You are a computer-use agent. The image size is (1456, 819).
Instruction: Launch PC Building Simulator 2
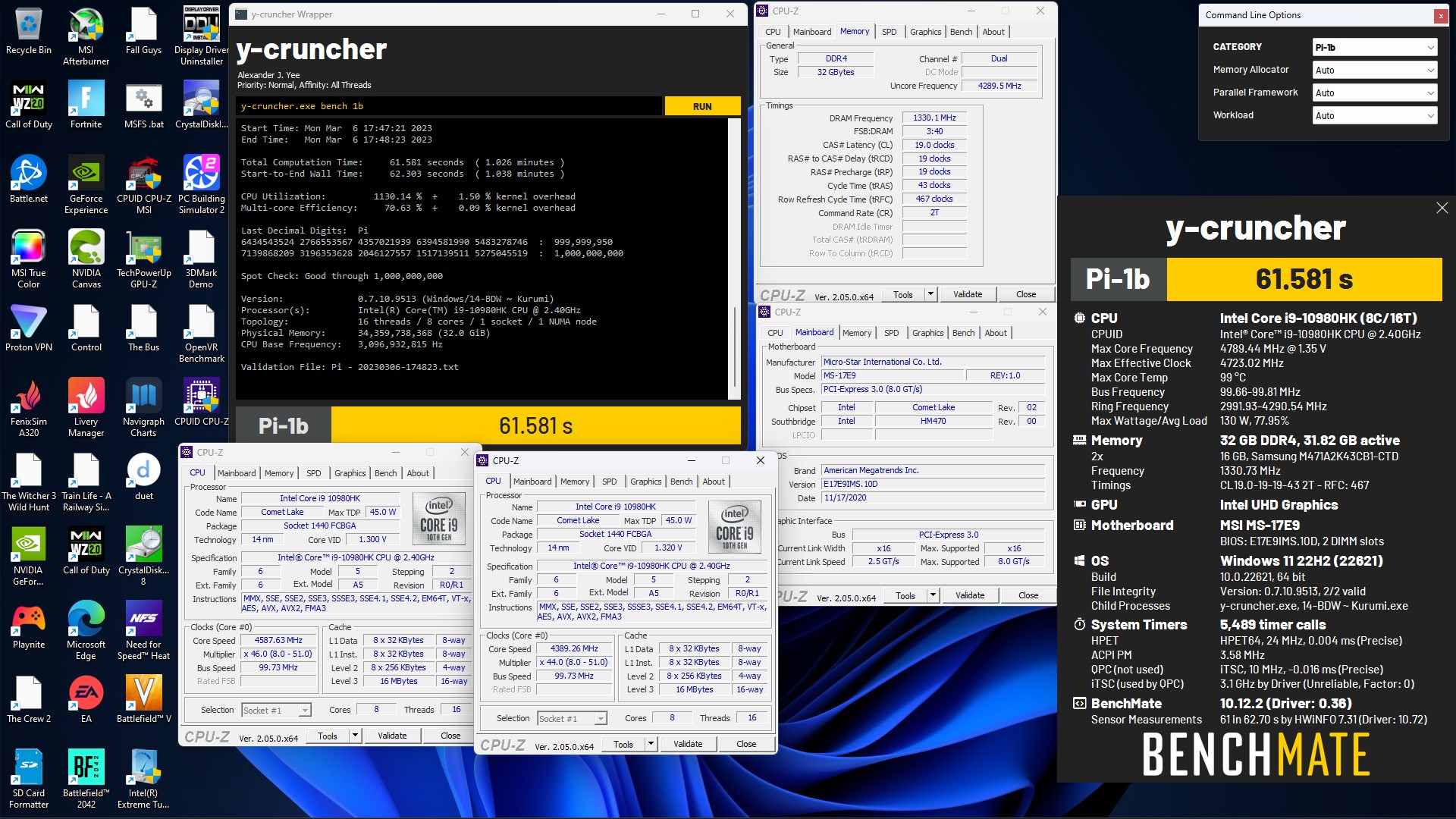click(202, 185)
